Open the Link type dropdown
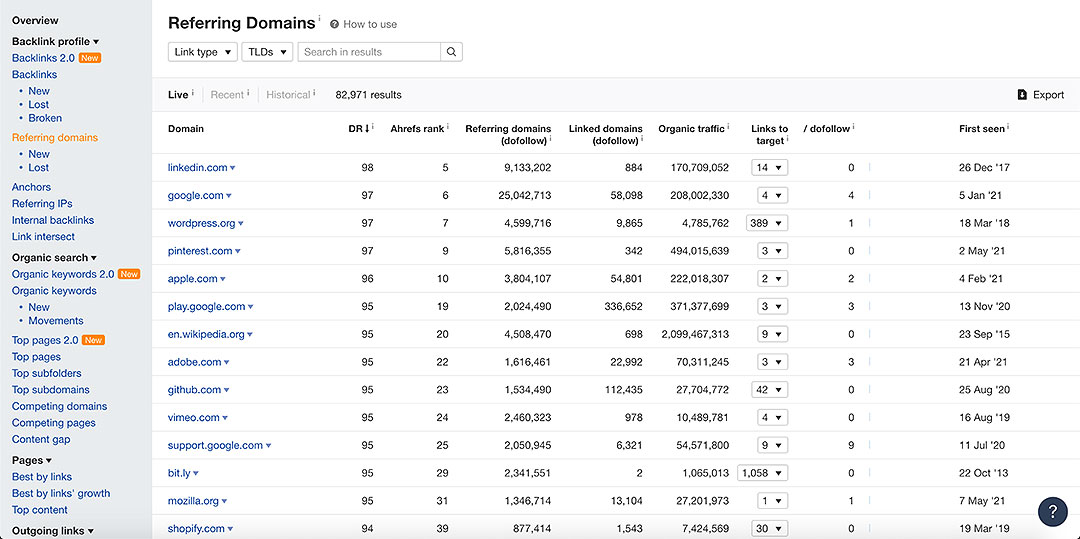 point(203,52)
